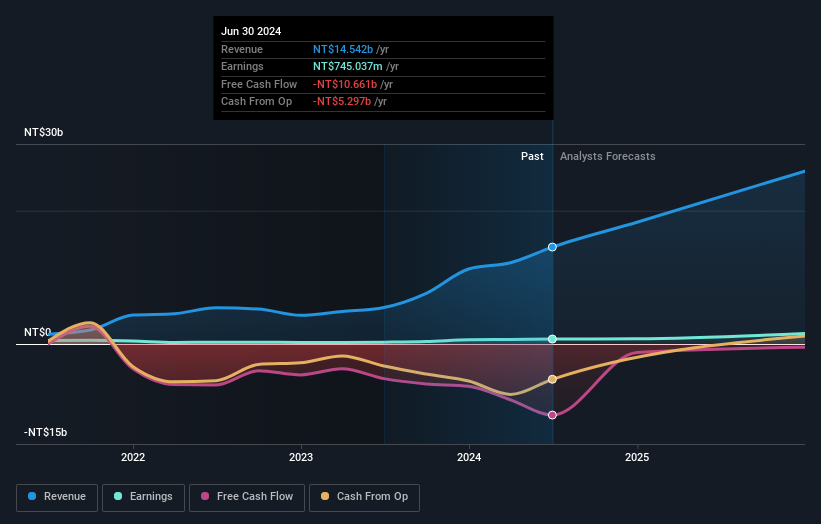Click the 2022 x-axis label
Image resolution: width=821 pixels, height=524 pixels.
click(x=133, y=457)
